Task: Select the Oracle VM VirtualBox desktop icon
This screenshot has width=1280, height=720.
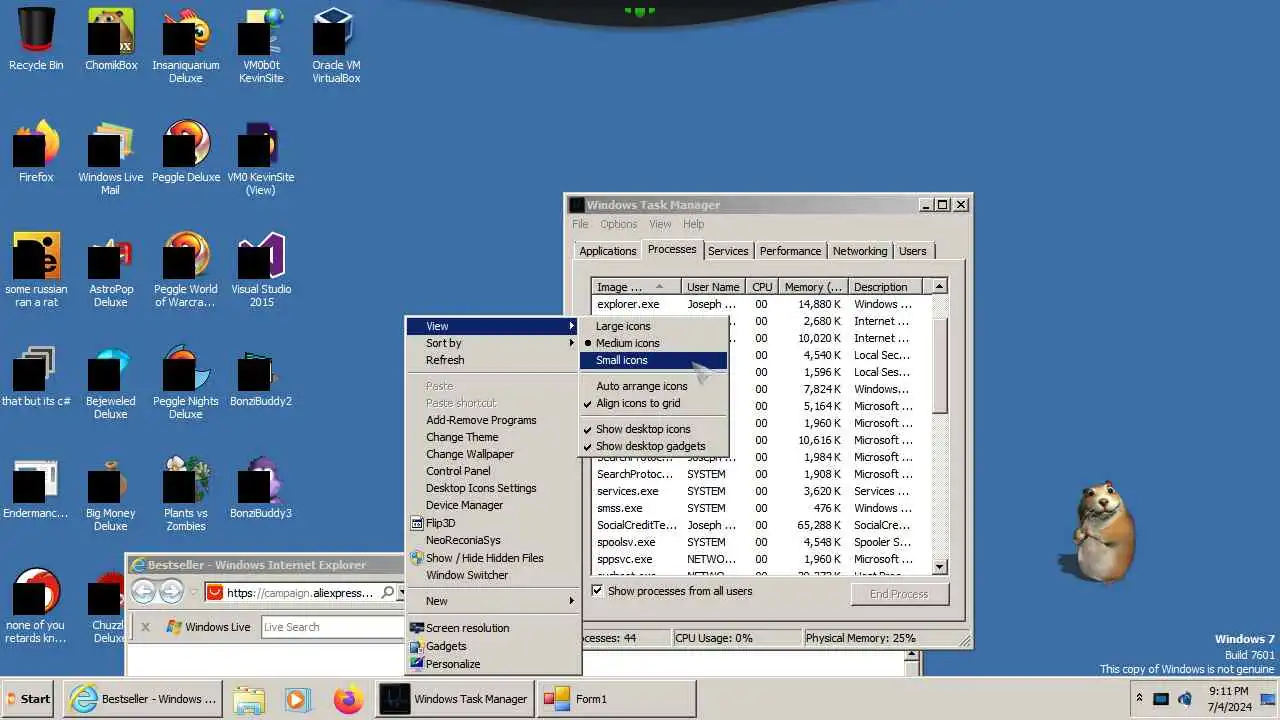Action: tap(336, 46)
